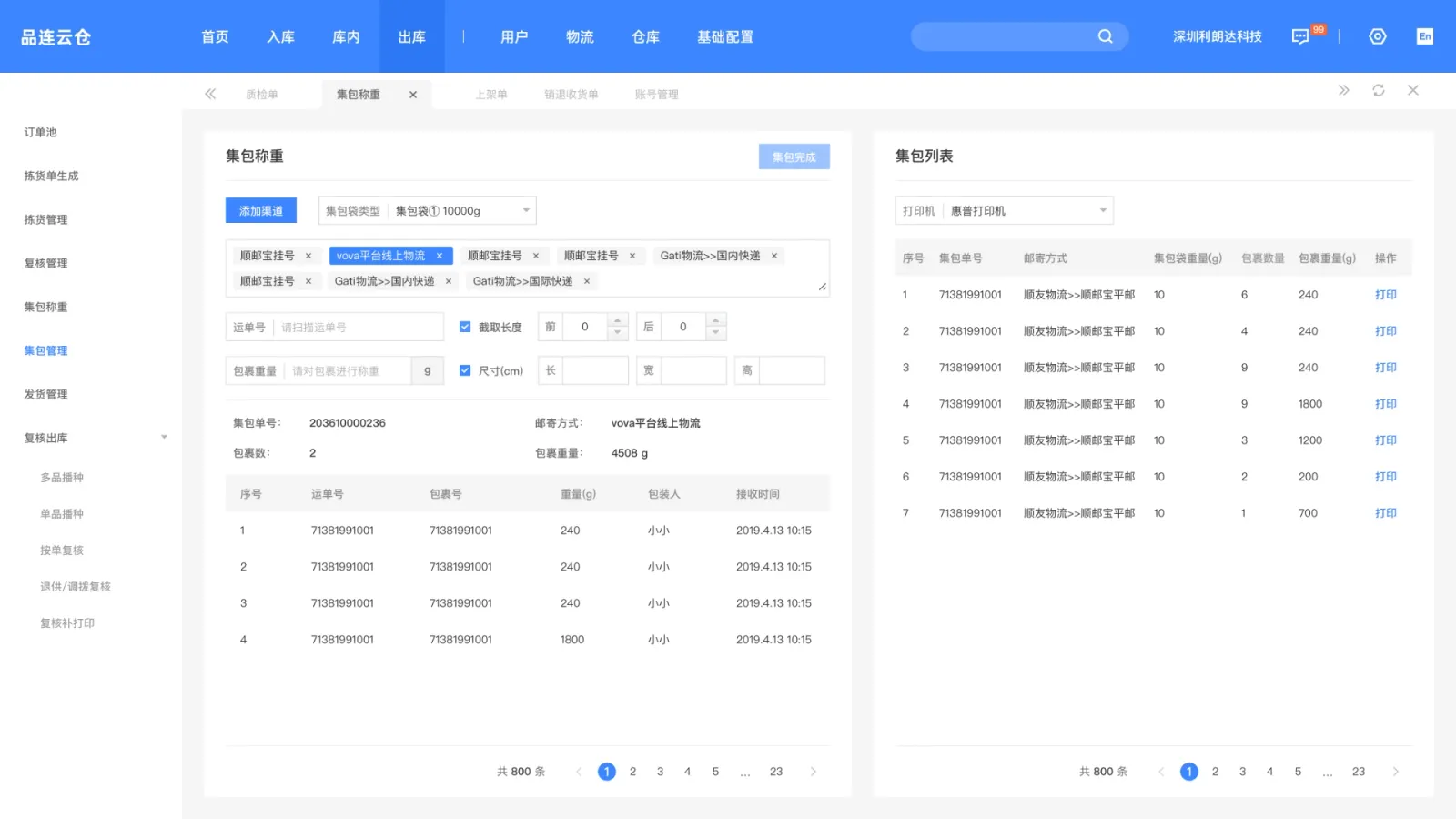This screenshot has width=1456, height=819.
Task: Decrease the 后 truncation value
Action: click(716, 333)
